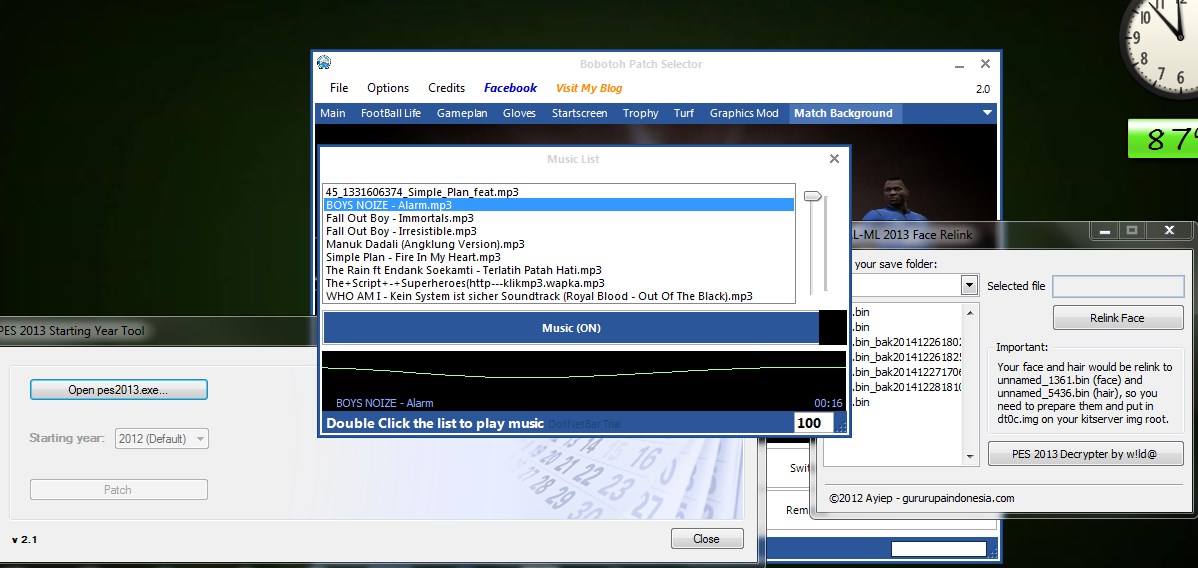
Task: Click the Bobotoh Patch Selector app icon
Action: tap(324, 63)
